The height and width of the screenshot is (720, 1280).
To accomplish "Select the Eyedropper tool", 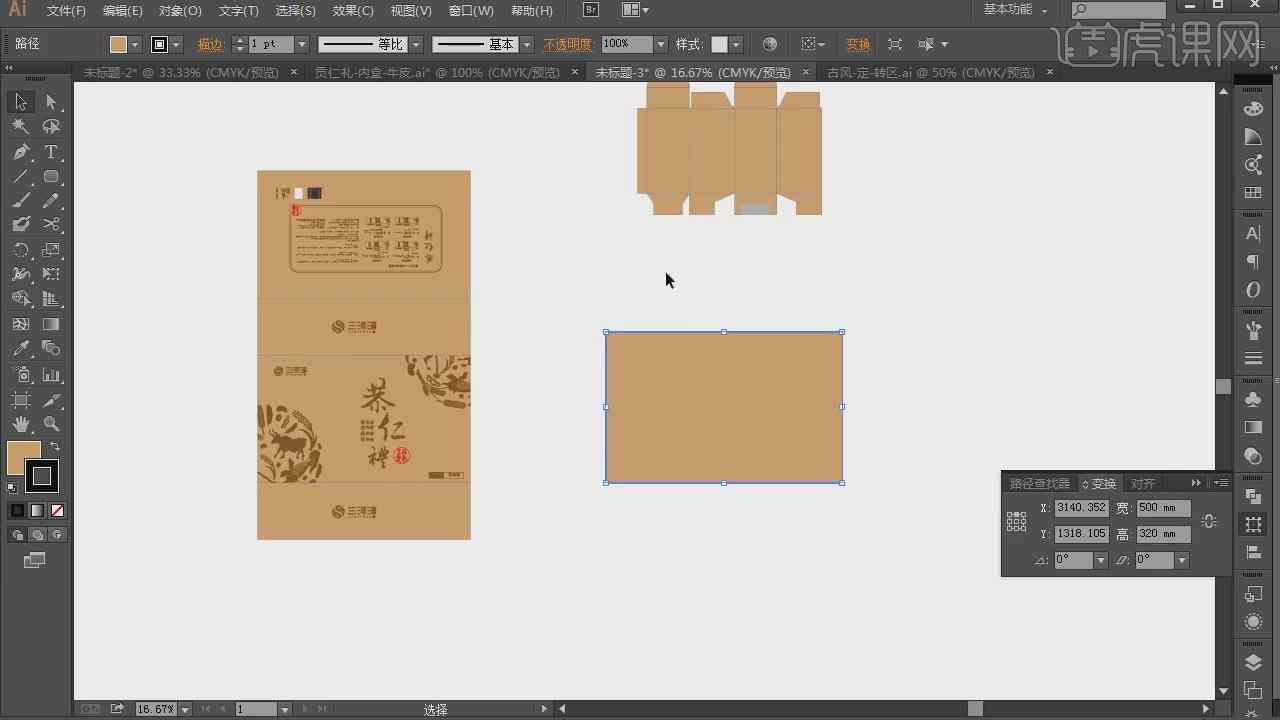I will [x=20, y=349].
